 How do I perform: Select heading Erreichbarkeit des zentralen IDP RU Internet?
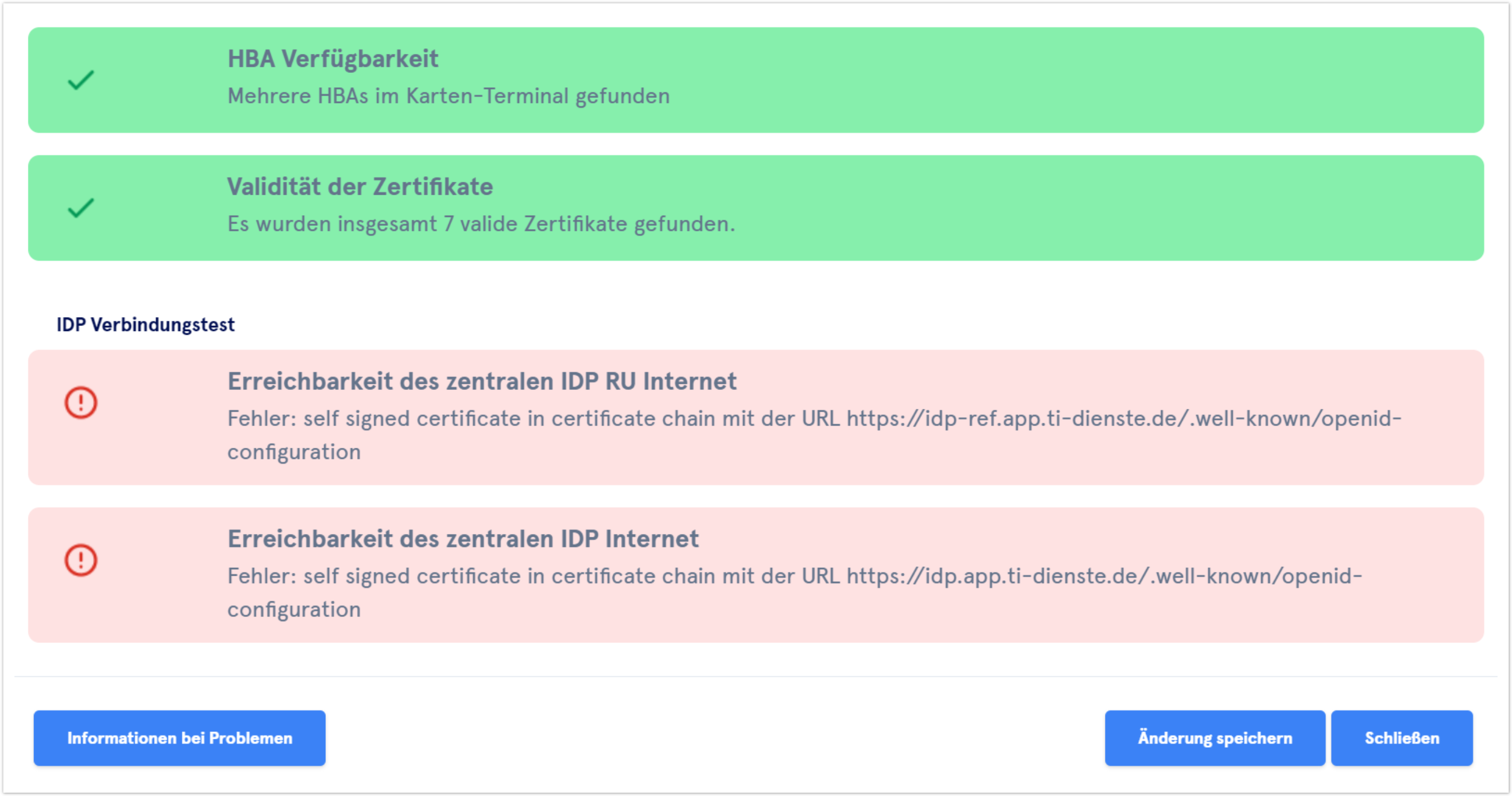tap(482, 382)
